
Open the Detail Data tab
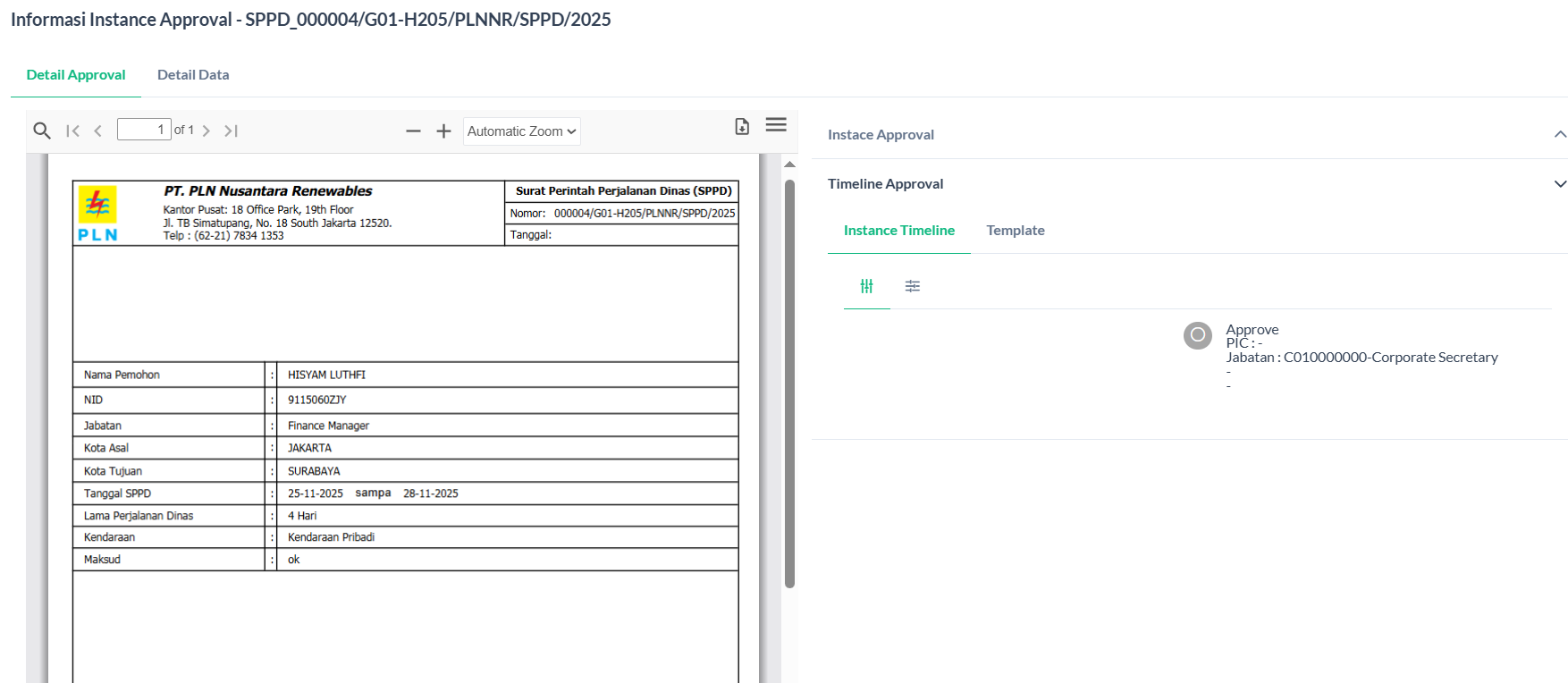193,75
